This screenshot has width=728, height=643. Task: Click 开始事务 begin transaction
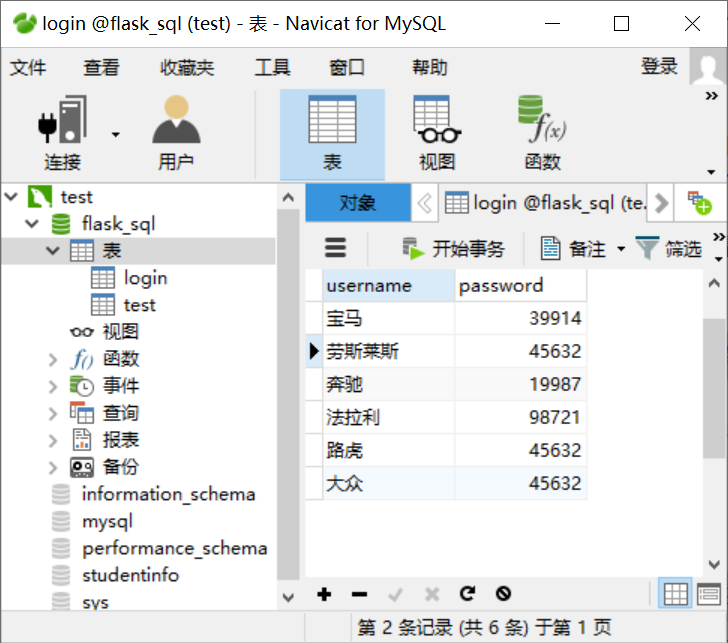454,248
